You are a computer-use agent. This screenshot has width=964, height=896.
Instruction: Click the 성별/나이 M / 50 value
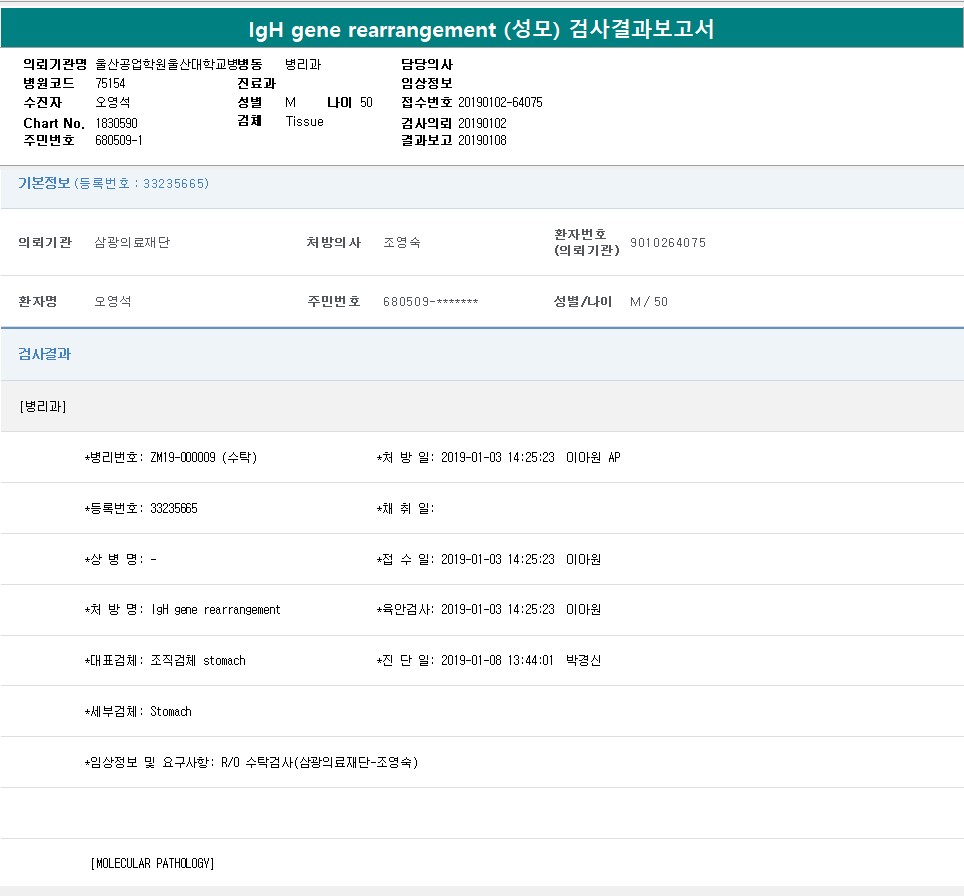(648, 302)
